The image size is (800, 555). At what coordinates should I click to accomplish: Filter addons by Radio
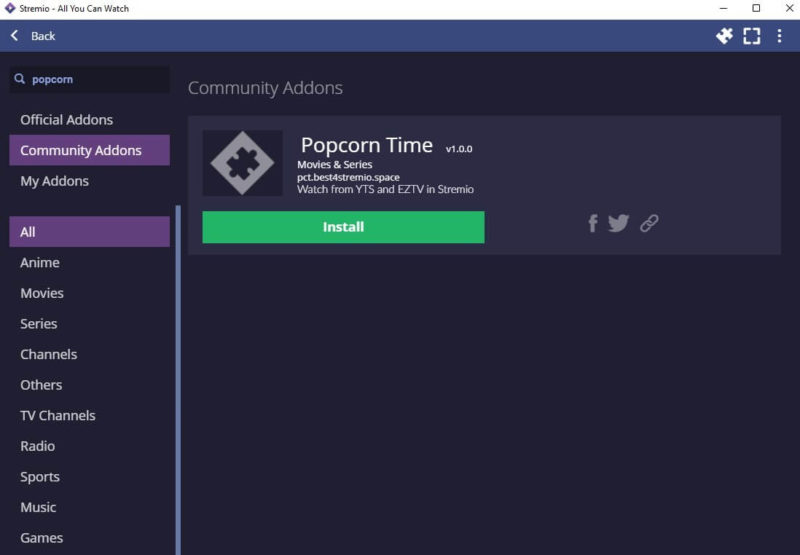click(x=89, y=446)
